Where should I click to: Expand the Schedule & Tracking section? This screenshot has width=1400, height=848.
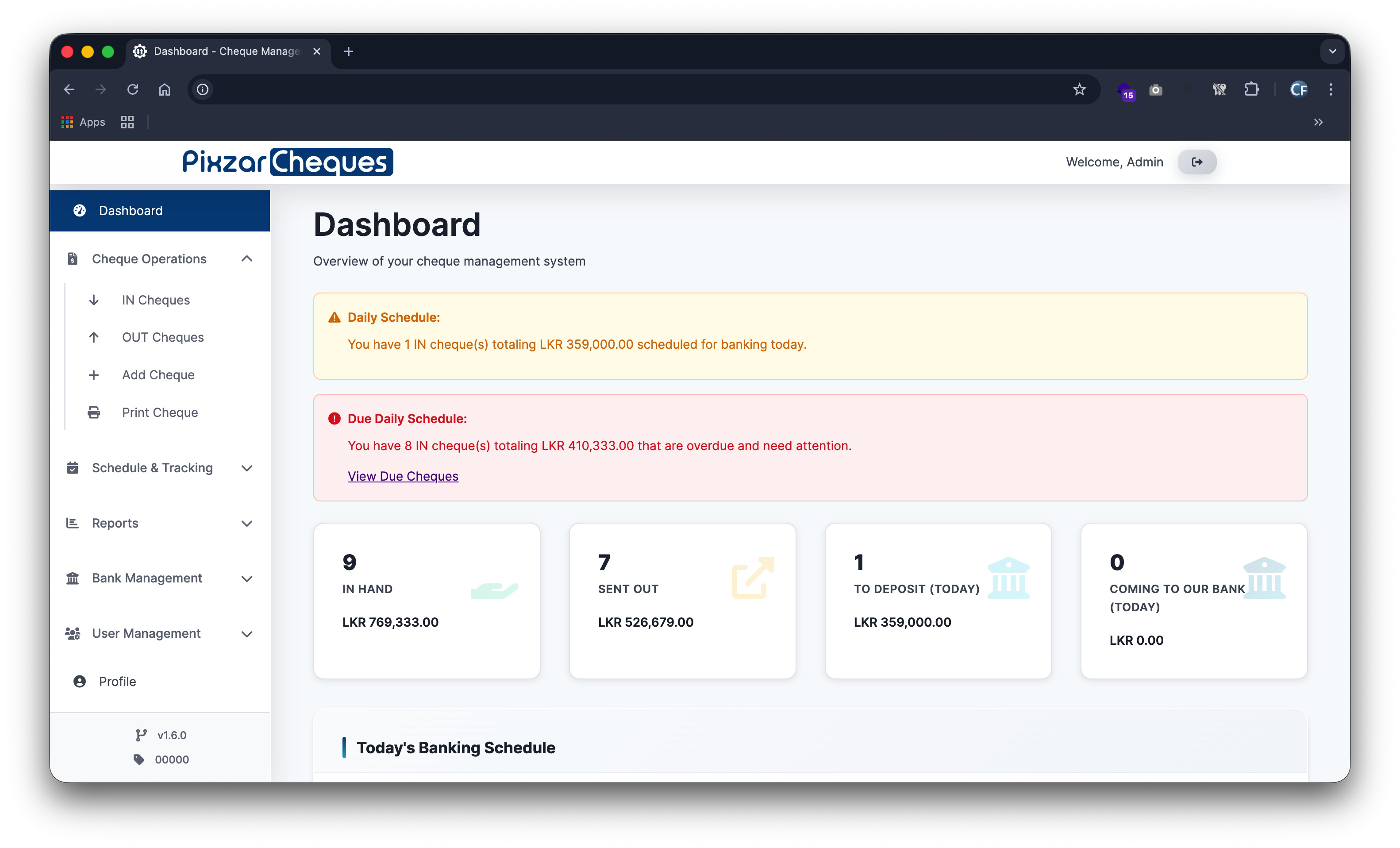click(246, 468)
